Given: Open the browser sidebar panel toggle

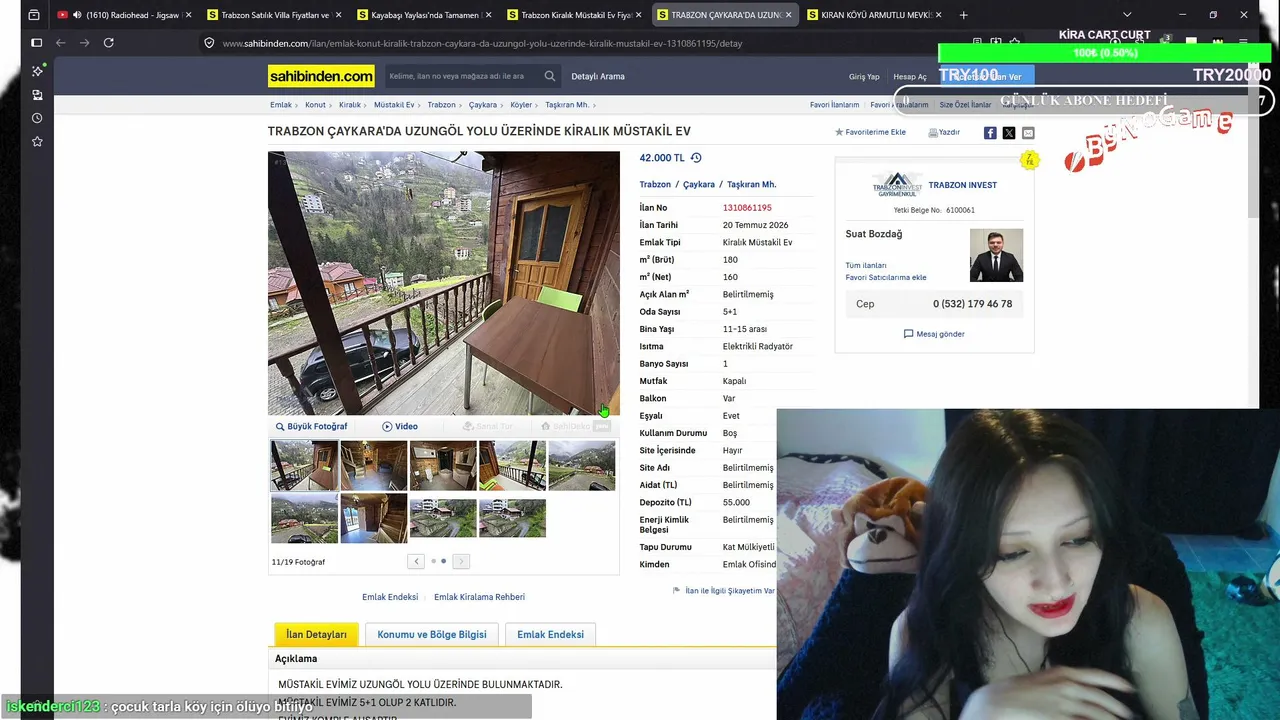Looking at the screenshot, I should click(36, 43).
